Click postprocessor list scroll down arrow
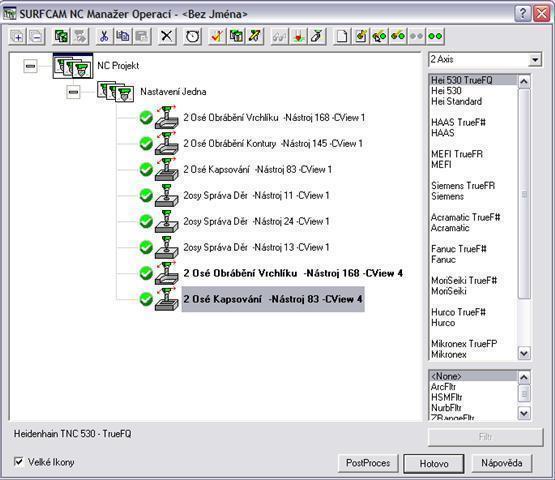 pyautogui.click(x=524, y=353)
